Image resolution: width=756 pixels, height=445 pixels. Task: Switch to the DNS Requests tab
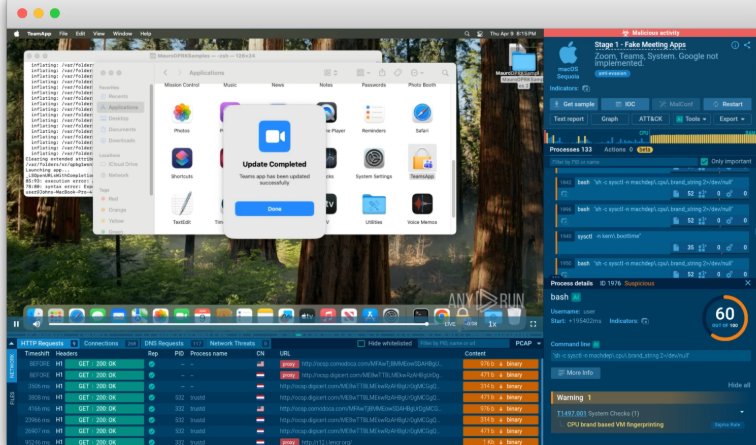(x=165, y=343)
